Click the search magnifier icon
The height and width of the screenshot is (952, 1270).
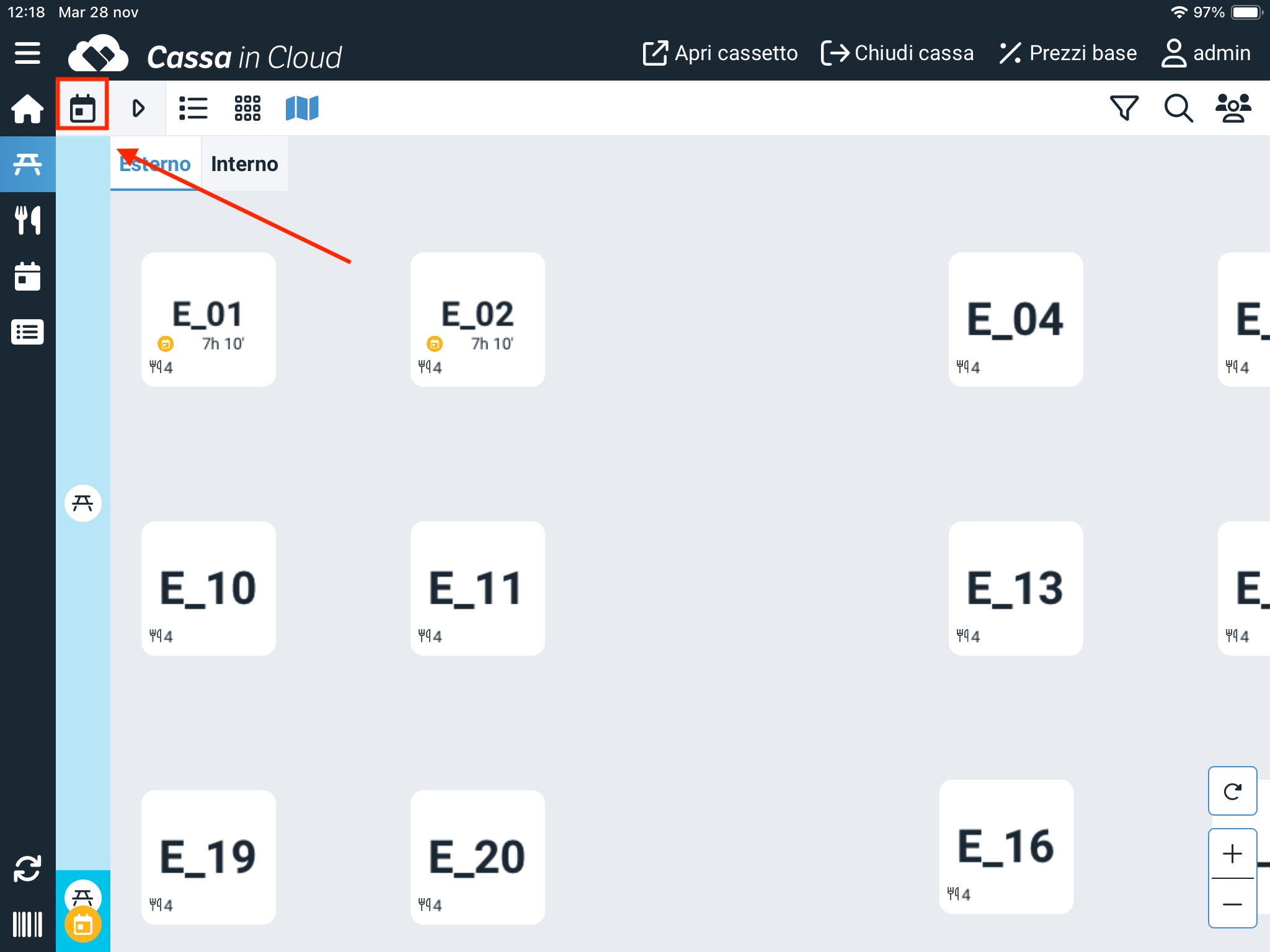click(x=1178, y=108)
